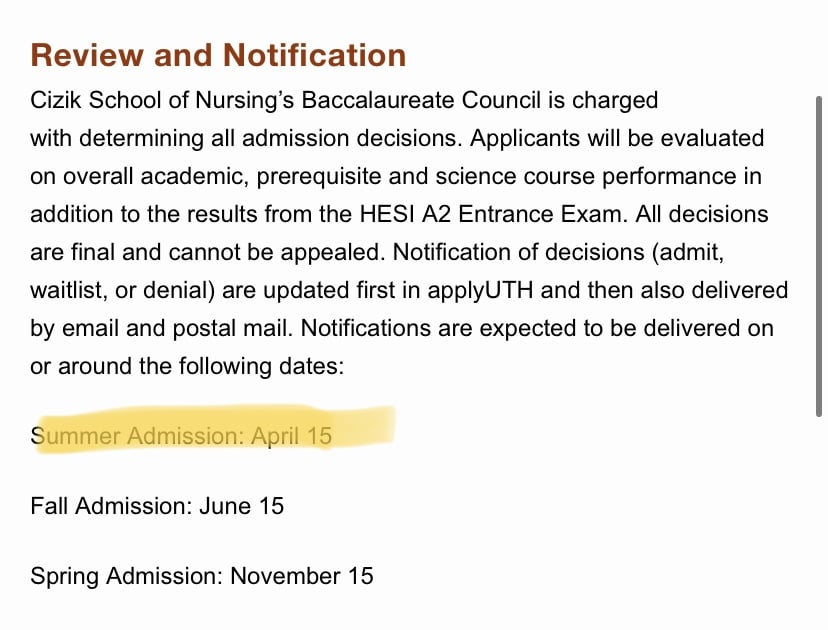Select the Fall Admission: June 15 line
This screenshot has height=630, width=828.
(x=157, y=506)
